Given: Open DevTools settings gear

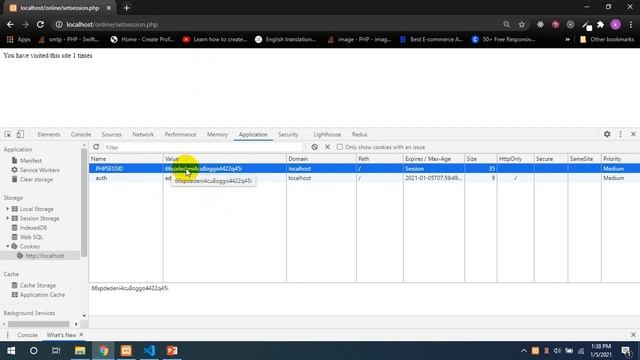Looking at the screenshot, I should (x=607, y=134).
